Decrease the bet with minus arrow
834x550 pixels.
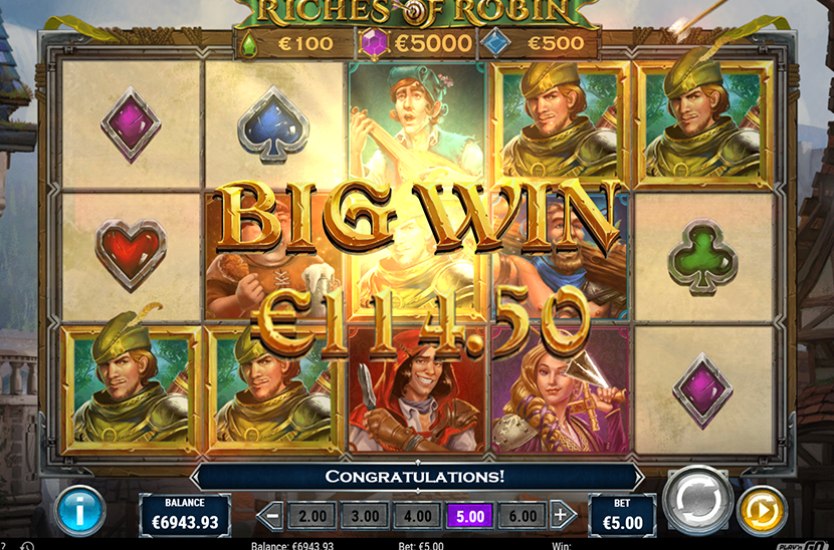click(272, 515)
